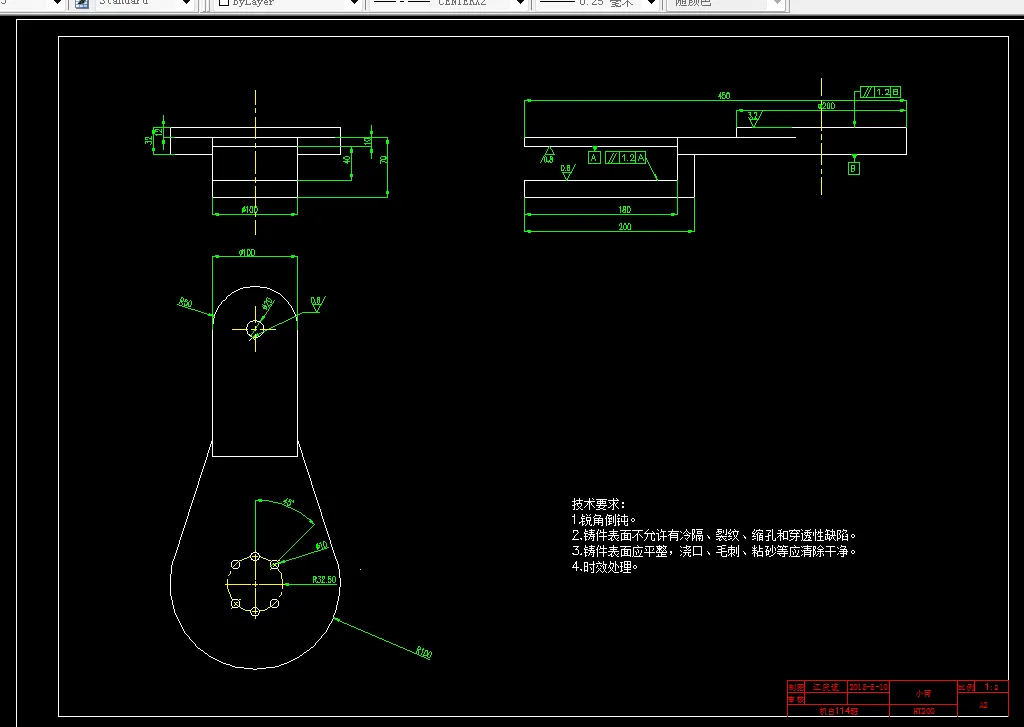The height and width of the screenshot is (727, 1024).
Task: Select the parallelism tolerance frame 1.2 B
Action: pyautogui.click(x=881, y=92)
